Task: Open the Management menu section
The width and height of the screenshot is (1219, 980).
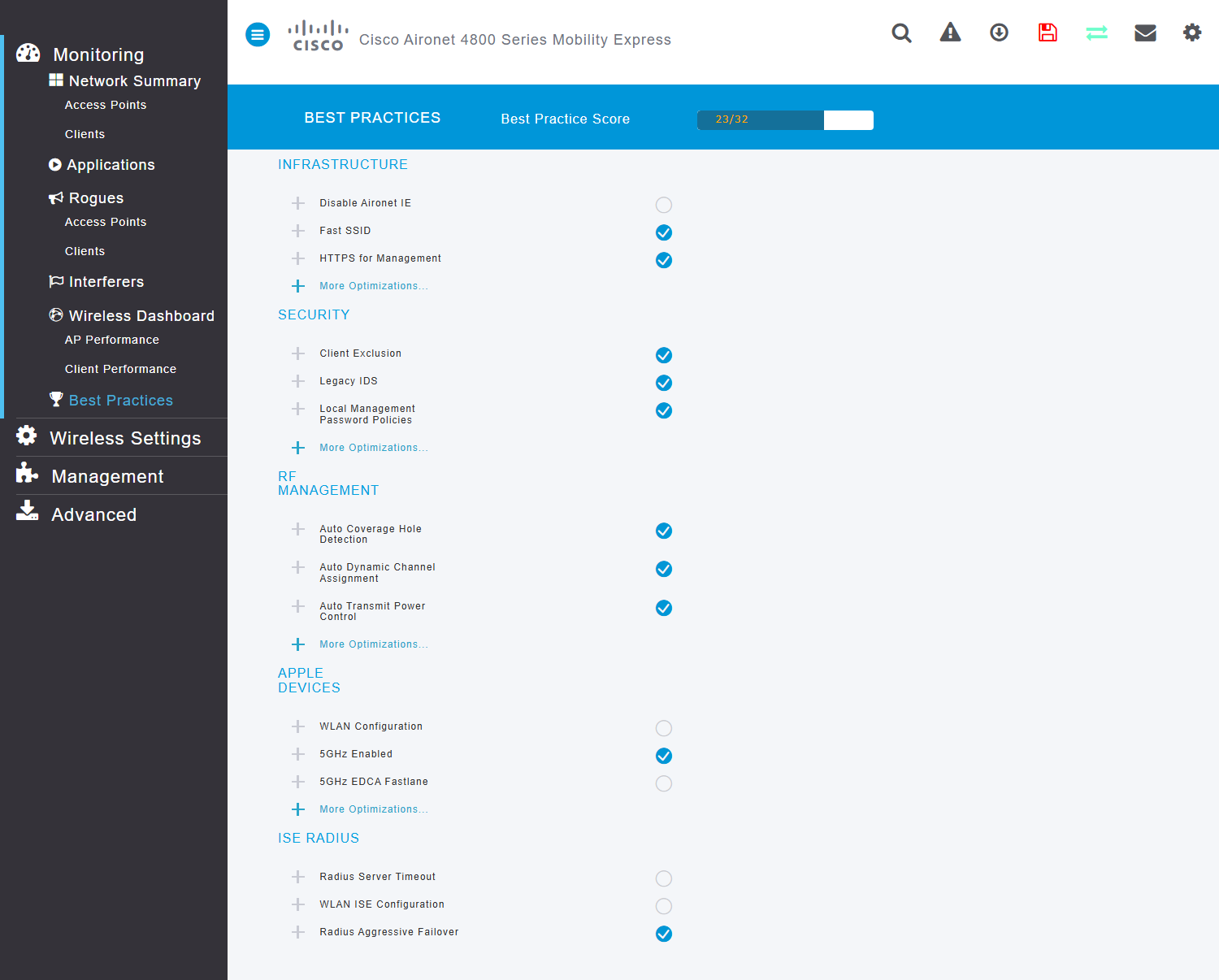Action: [x=107, y=476]
